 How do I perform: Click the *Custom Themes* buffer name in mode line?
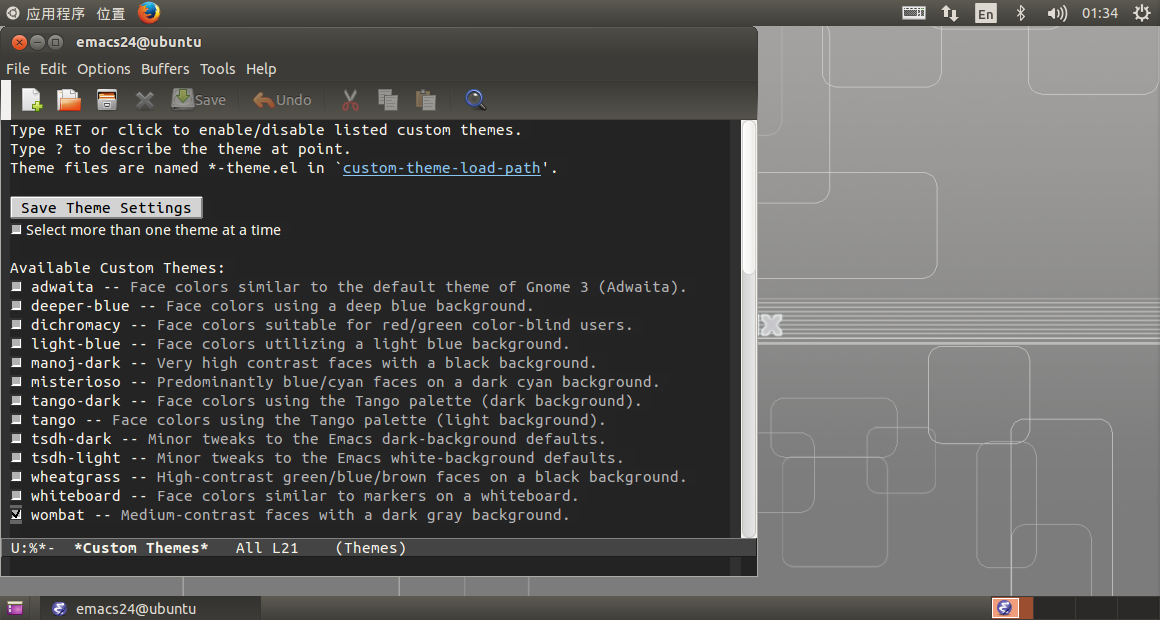point(141,548)
